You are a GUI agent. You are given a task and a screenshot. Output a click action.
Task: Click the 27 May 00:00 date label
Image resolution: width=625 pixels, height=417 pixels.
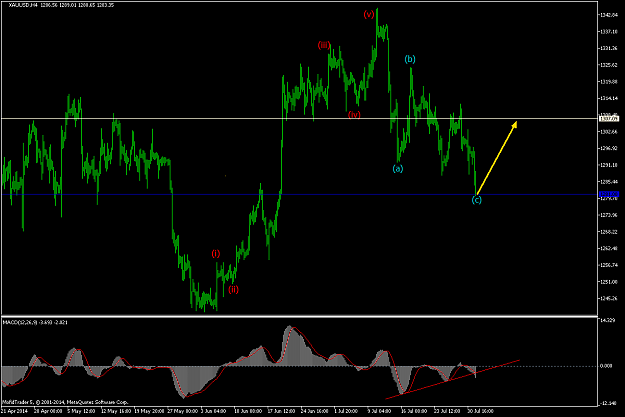pyautogui.click(x=183, y=411)
